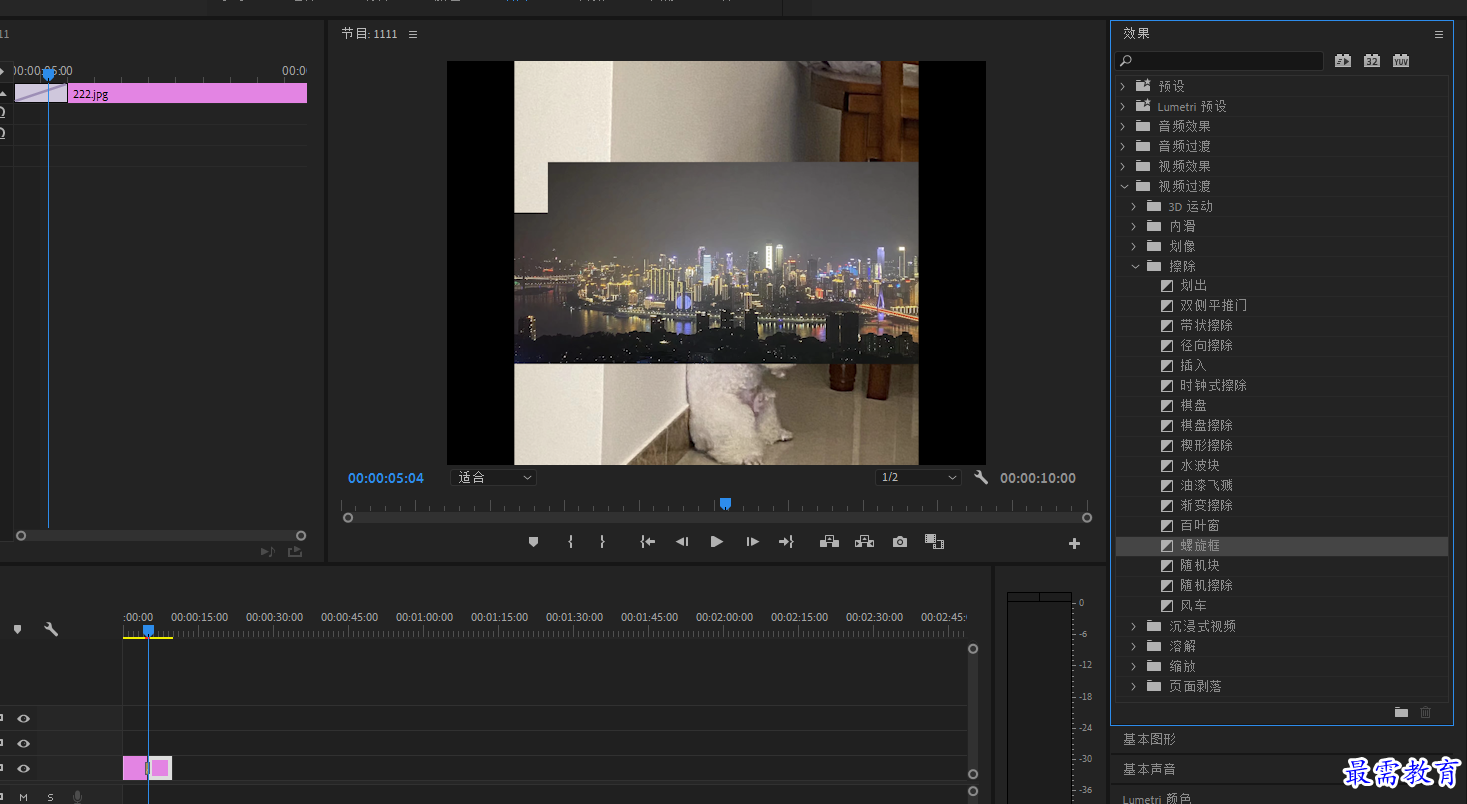Viewport: 1467px width, 804px height.
Task: Click the Mark In brace icon
Action: 570,542
